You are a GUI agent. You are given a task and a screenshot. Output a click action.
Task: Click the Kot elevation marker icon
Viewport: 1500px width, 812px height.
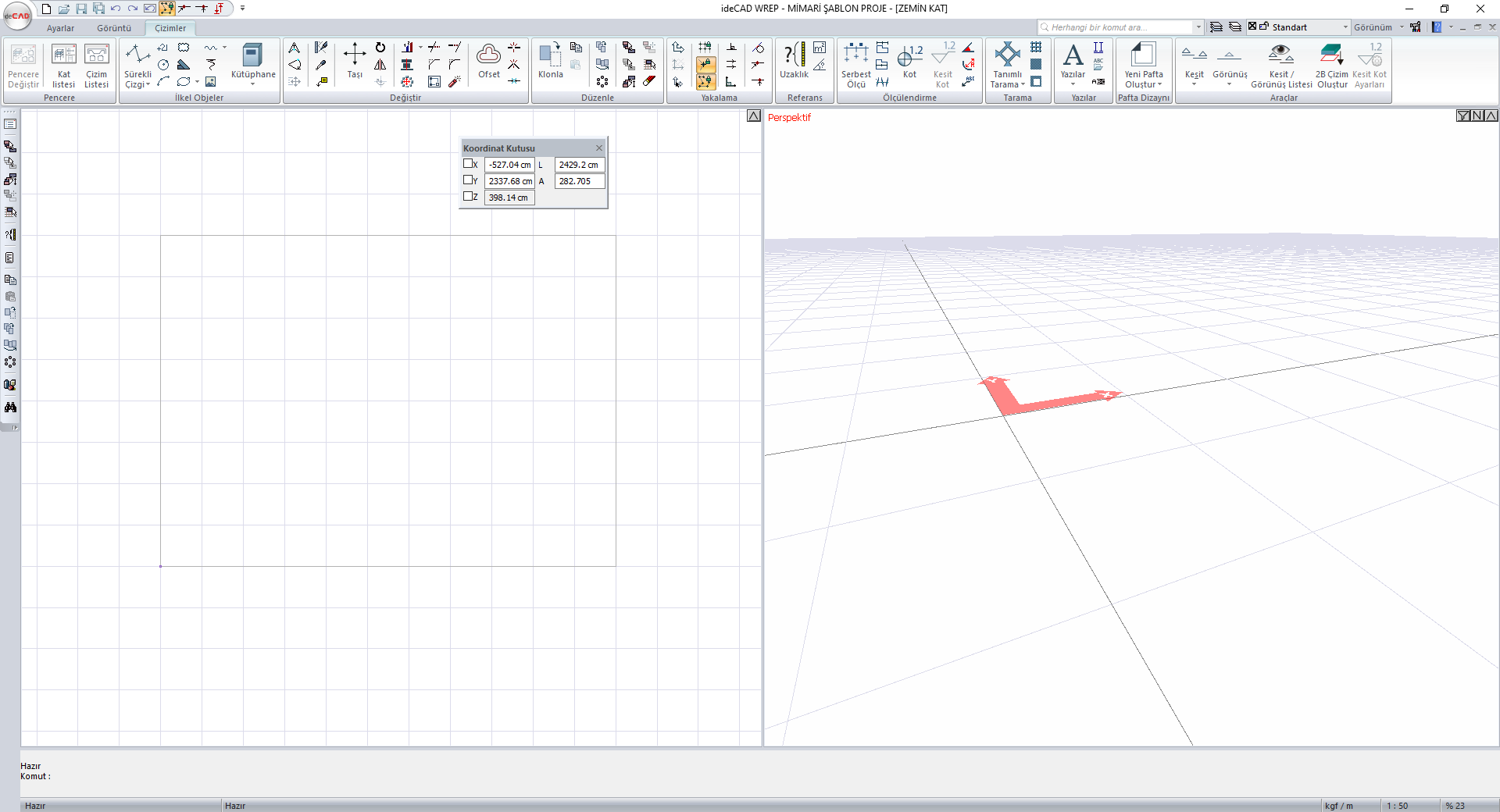909,56
